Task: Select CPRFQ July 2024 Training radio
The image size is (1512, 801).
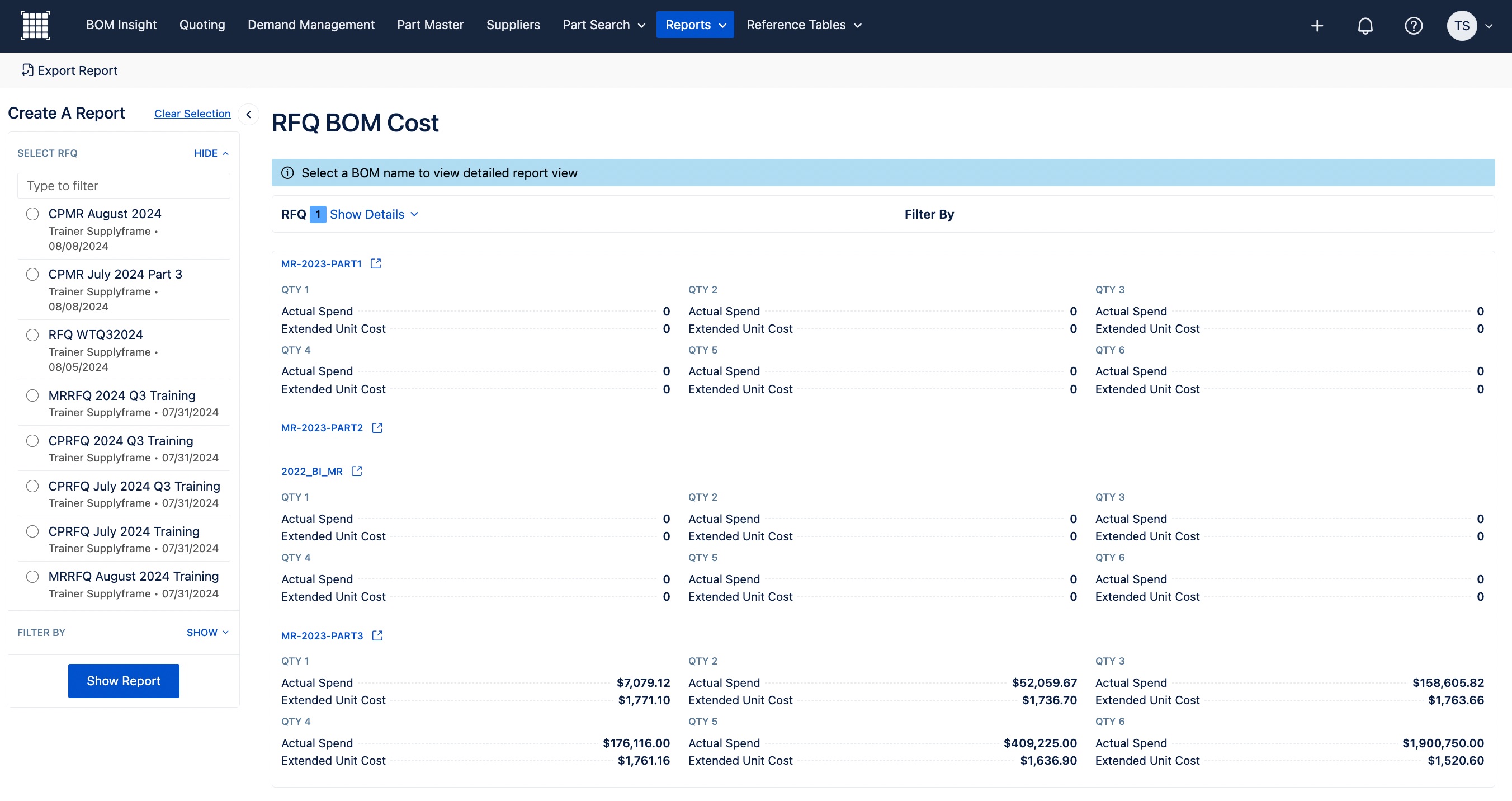Action: tap(32, 531)
